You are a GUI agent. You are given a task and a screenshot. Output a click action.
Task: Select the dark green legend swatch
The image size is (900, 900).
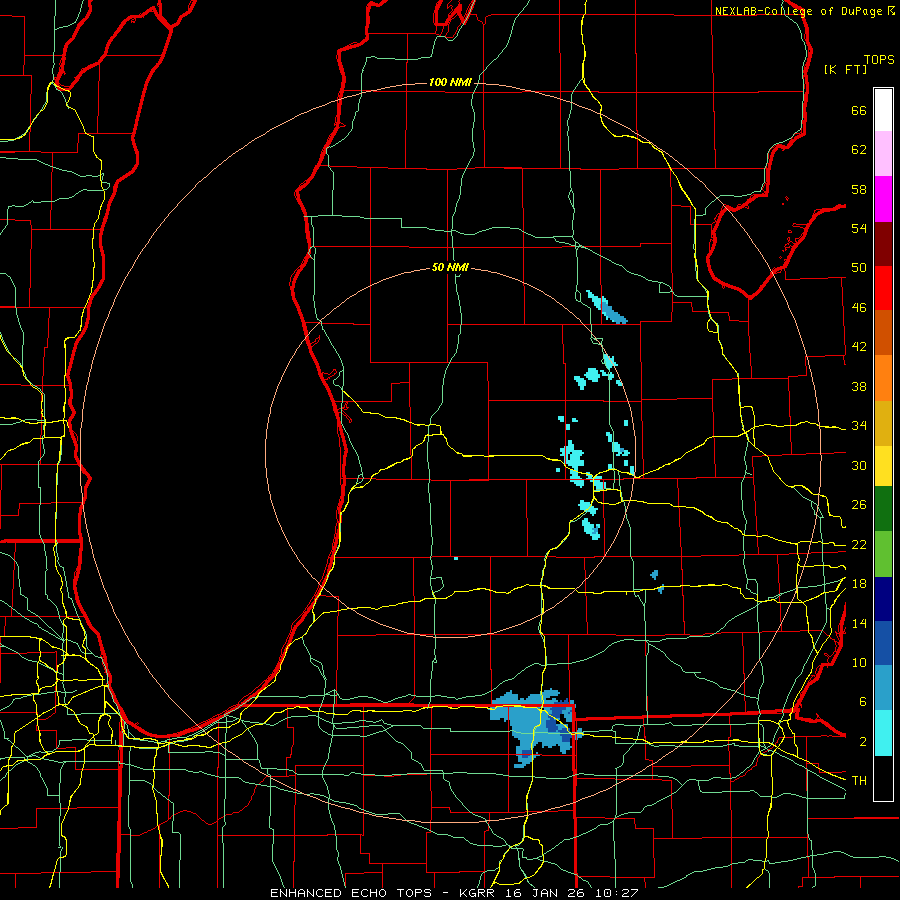coord(883,509)
